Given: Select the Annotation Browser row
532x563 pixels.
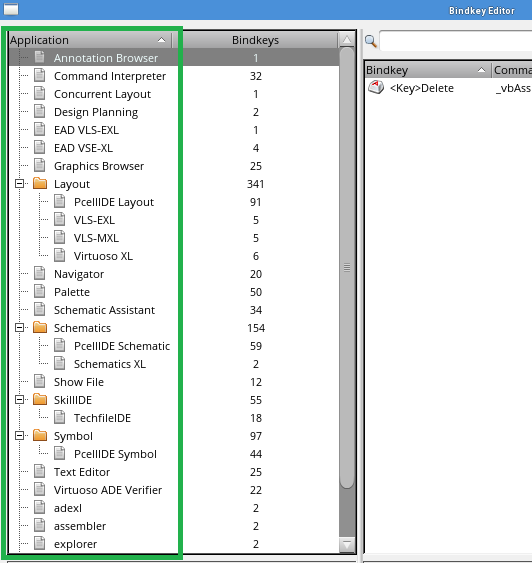Looking at the screenshot, I should point(174,57).
